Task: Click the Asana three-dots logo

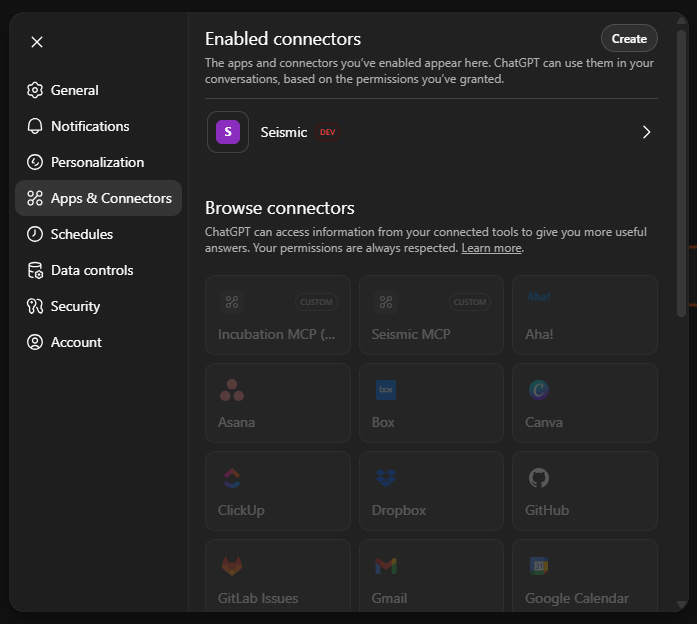Action: [232, 390]
